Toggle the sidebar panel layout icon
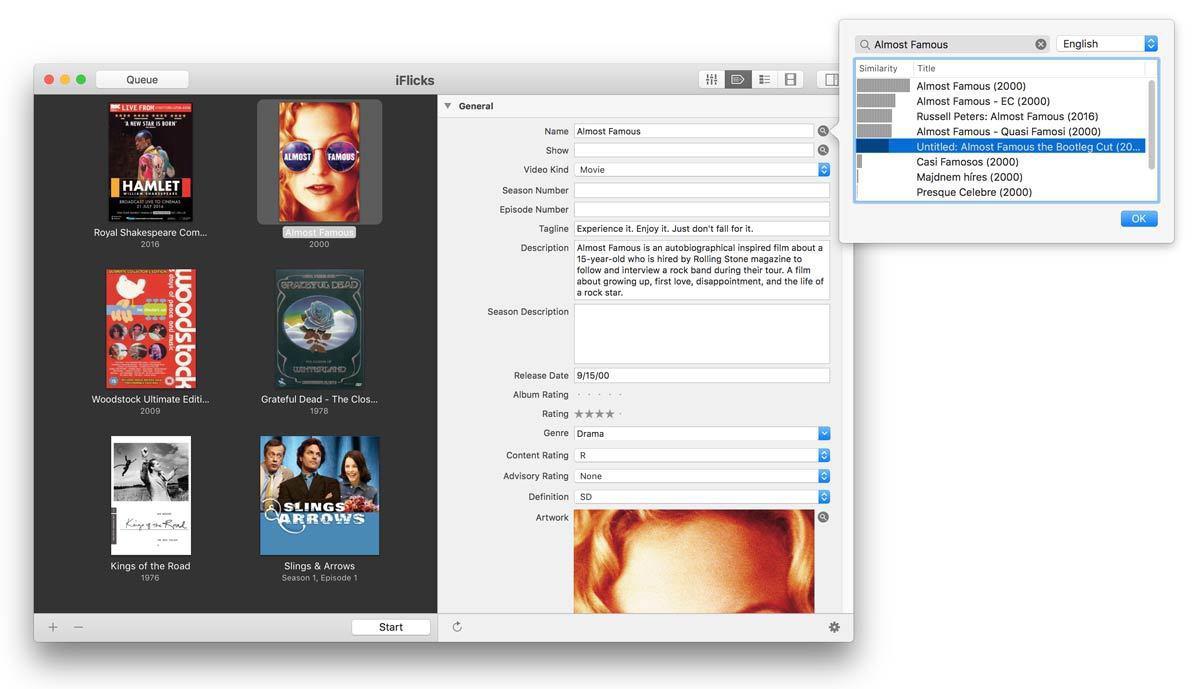The height and width of the screenshot is (689, 1200). pos(830,79)
